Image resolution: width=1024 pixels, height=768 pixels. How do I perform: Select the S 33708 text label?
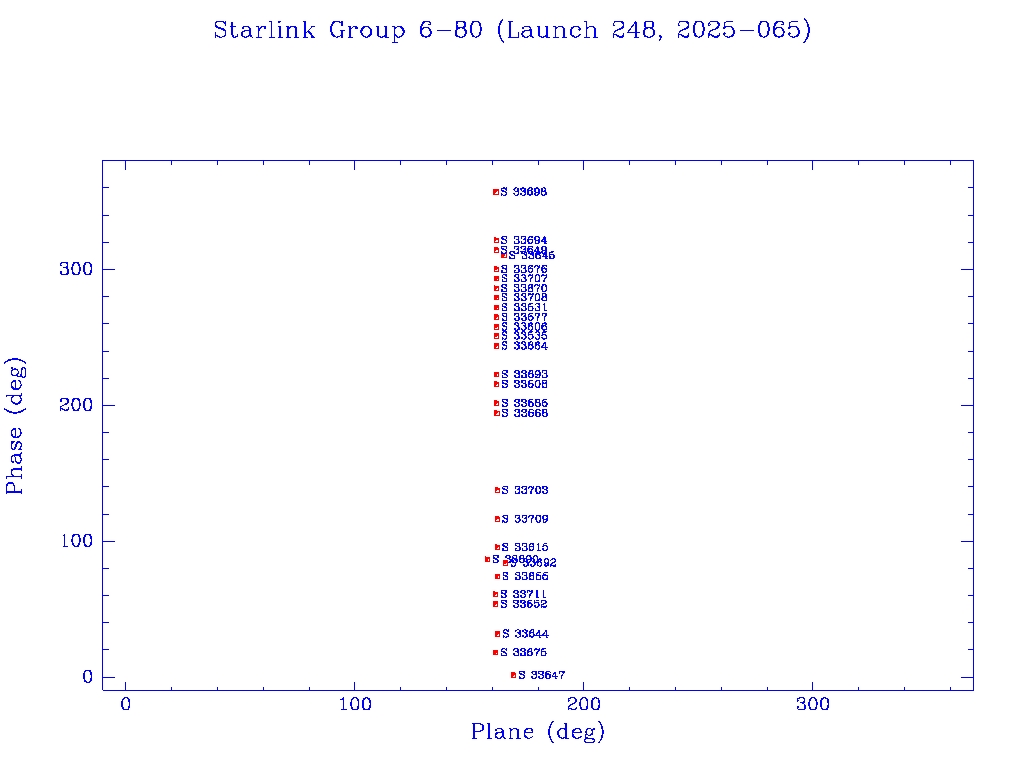point(524,298)
